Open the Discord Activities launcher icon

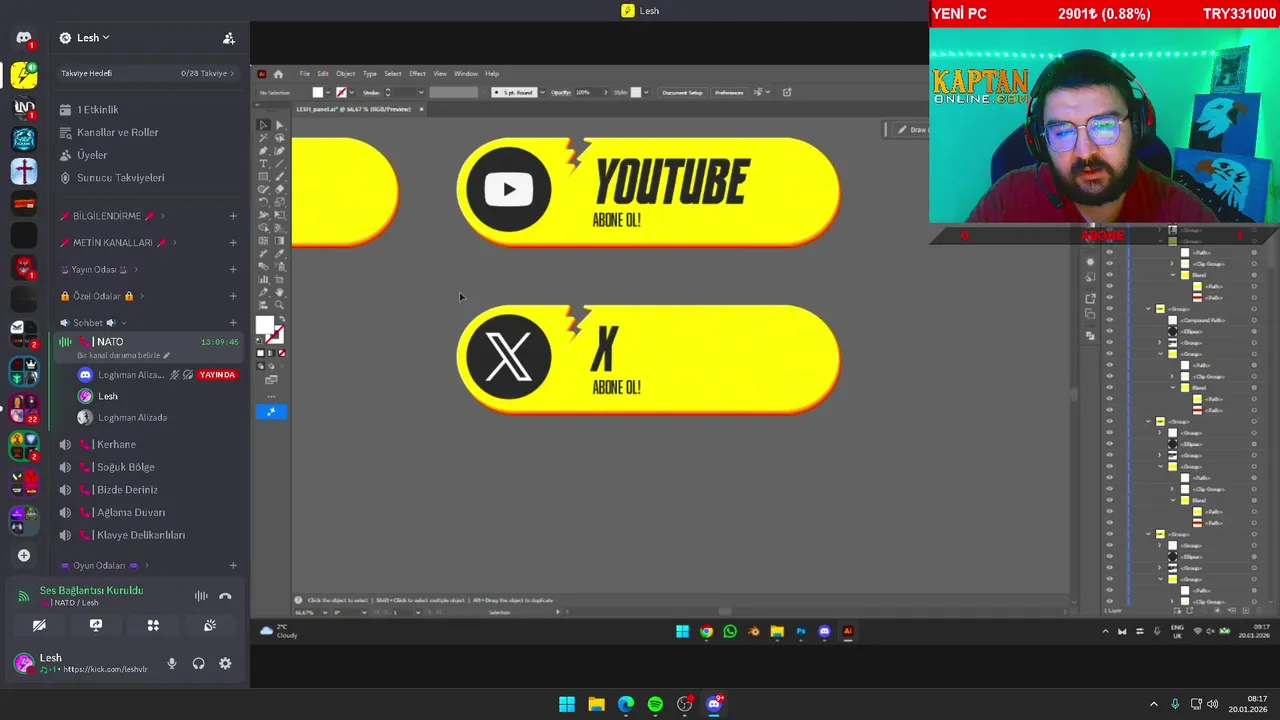(x=153, y=625)
